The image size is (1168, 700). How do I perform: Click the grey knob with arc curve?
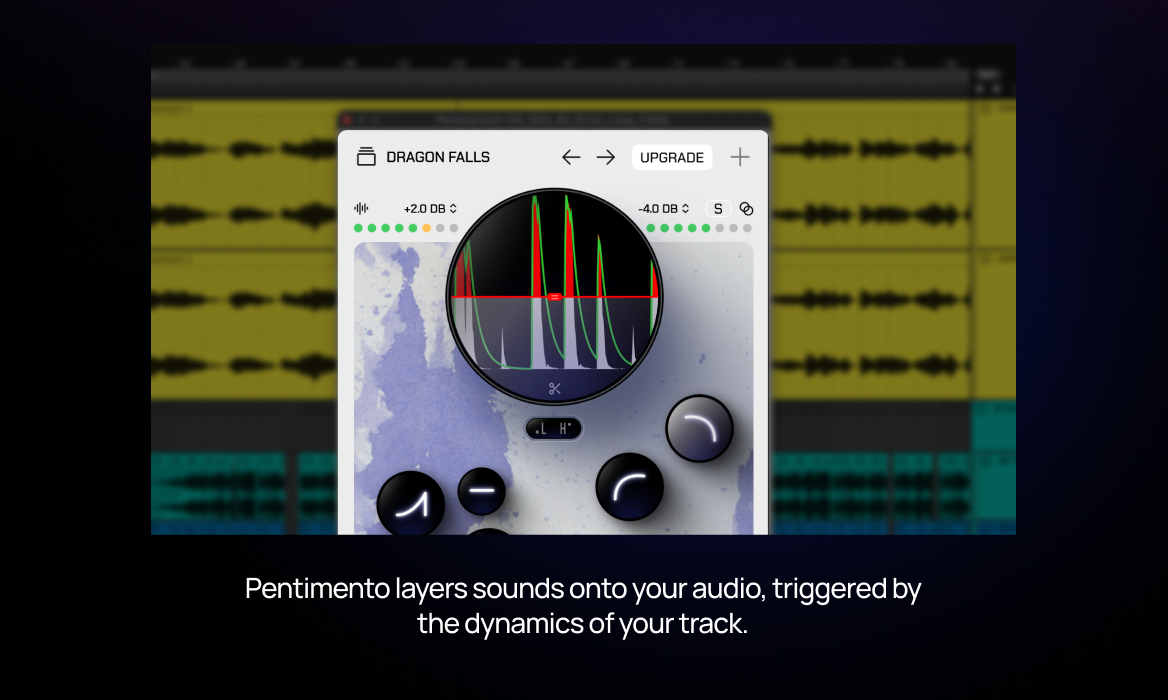click(699, 428)
